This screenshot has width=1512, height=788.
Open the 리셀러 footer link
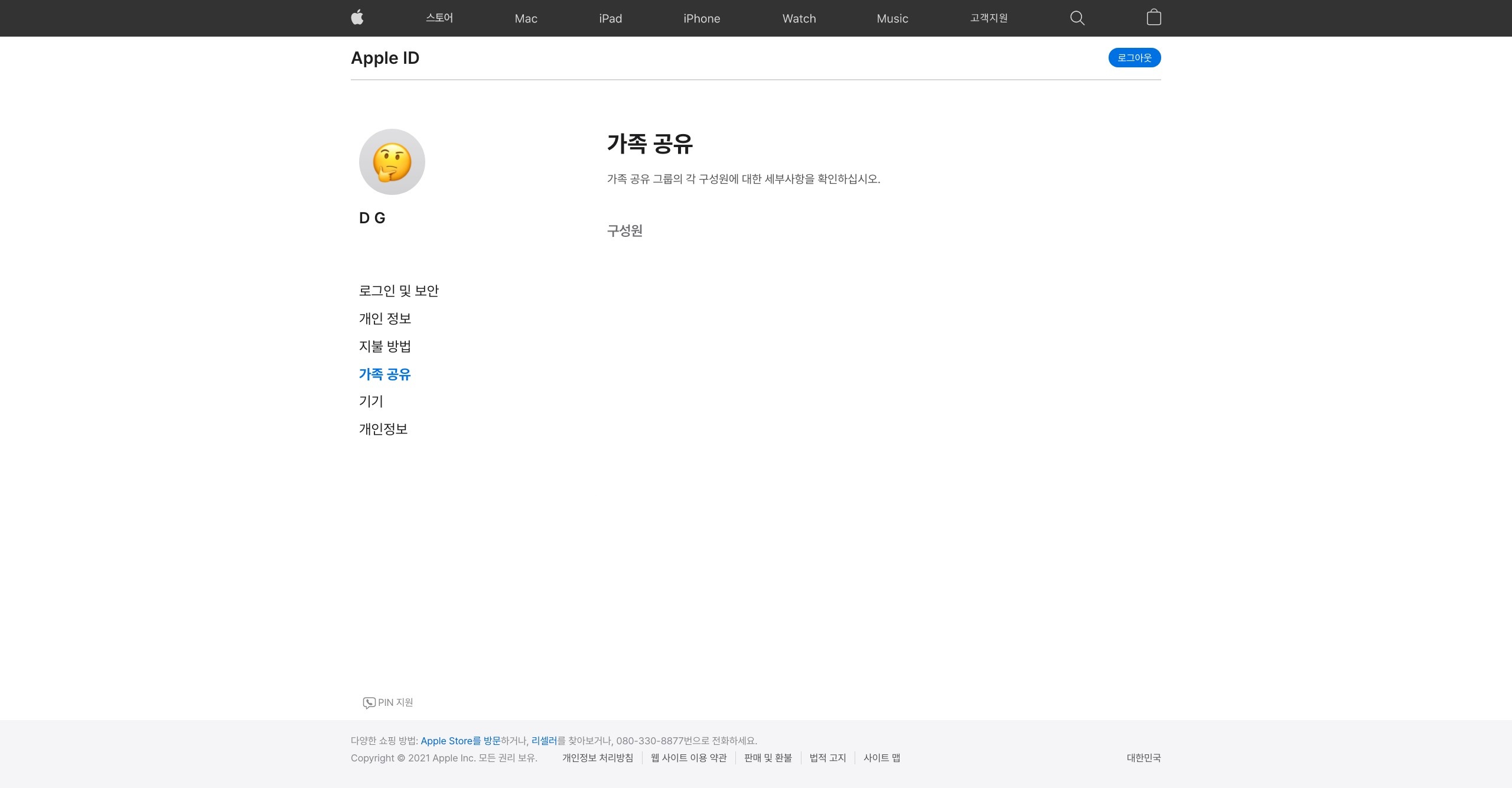544,741
